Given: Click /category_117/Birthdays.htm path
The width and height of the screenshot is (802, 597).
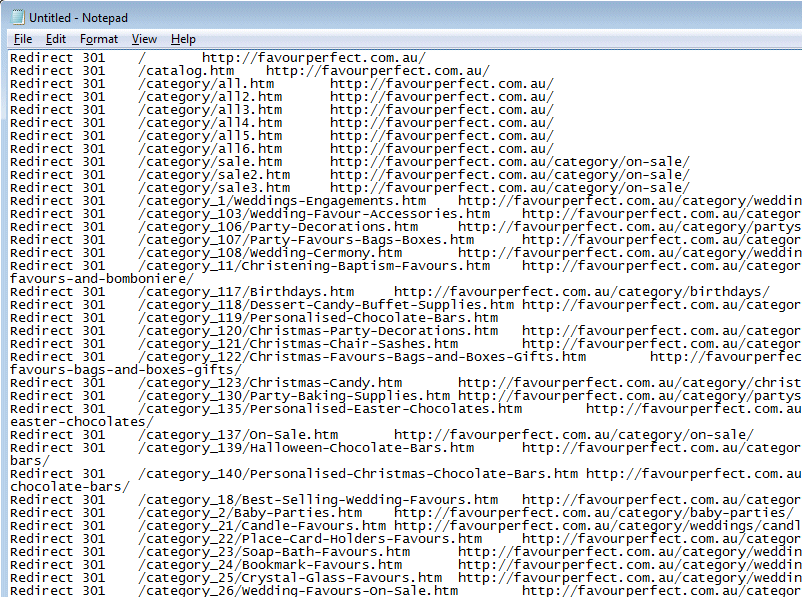Looking at the screenshot, I should [246, 292].
